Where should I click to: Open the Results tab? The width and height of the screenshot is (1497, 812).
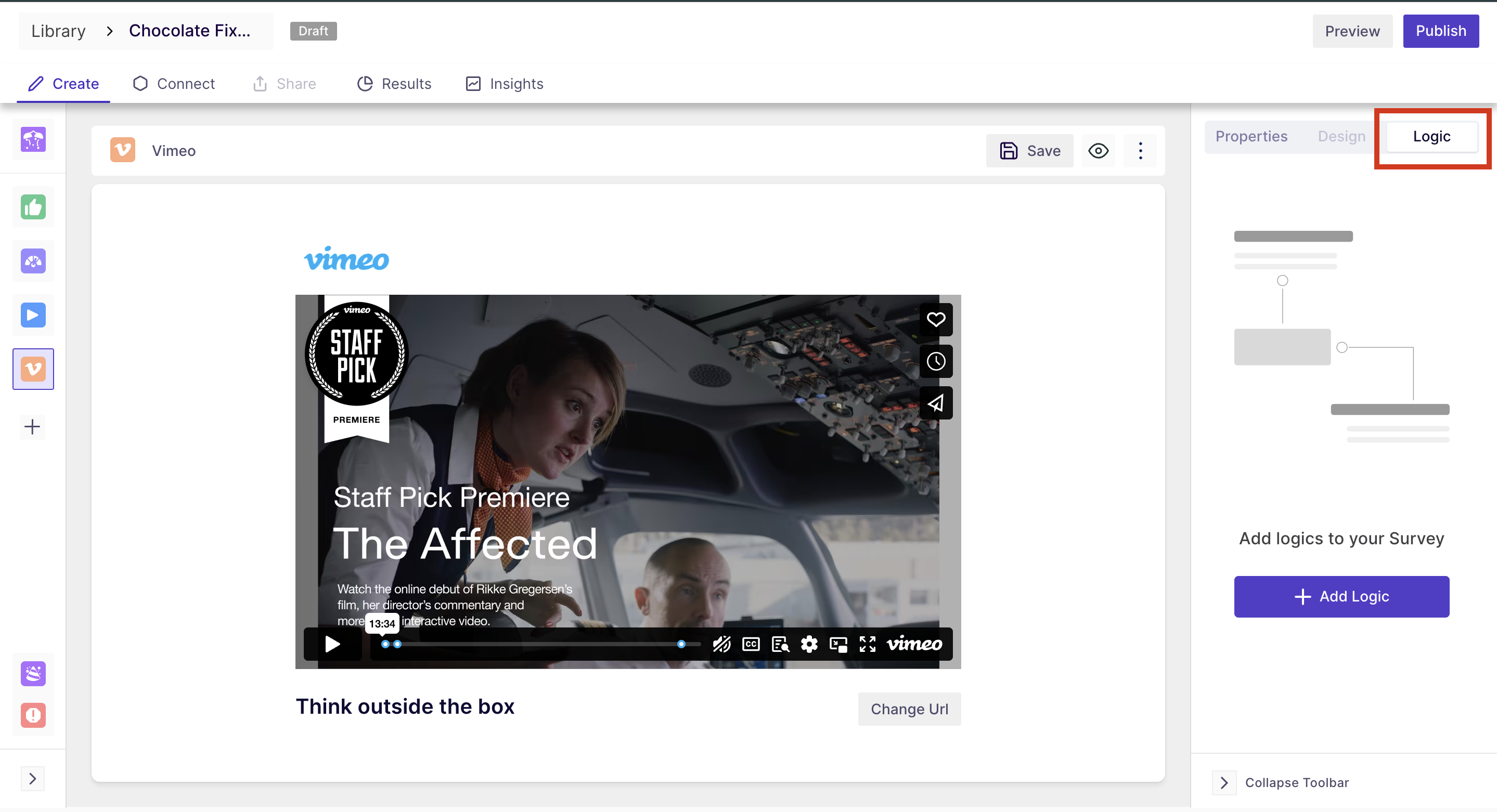[394, 84]
